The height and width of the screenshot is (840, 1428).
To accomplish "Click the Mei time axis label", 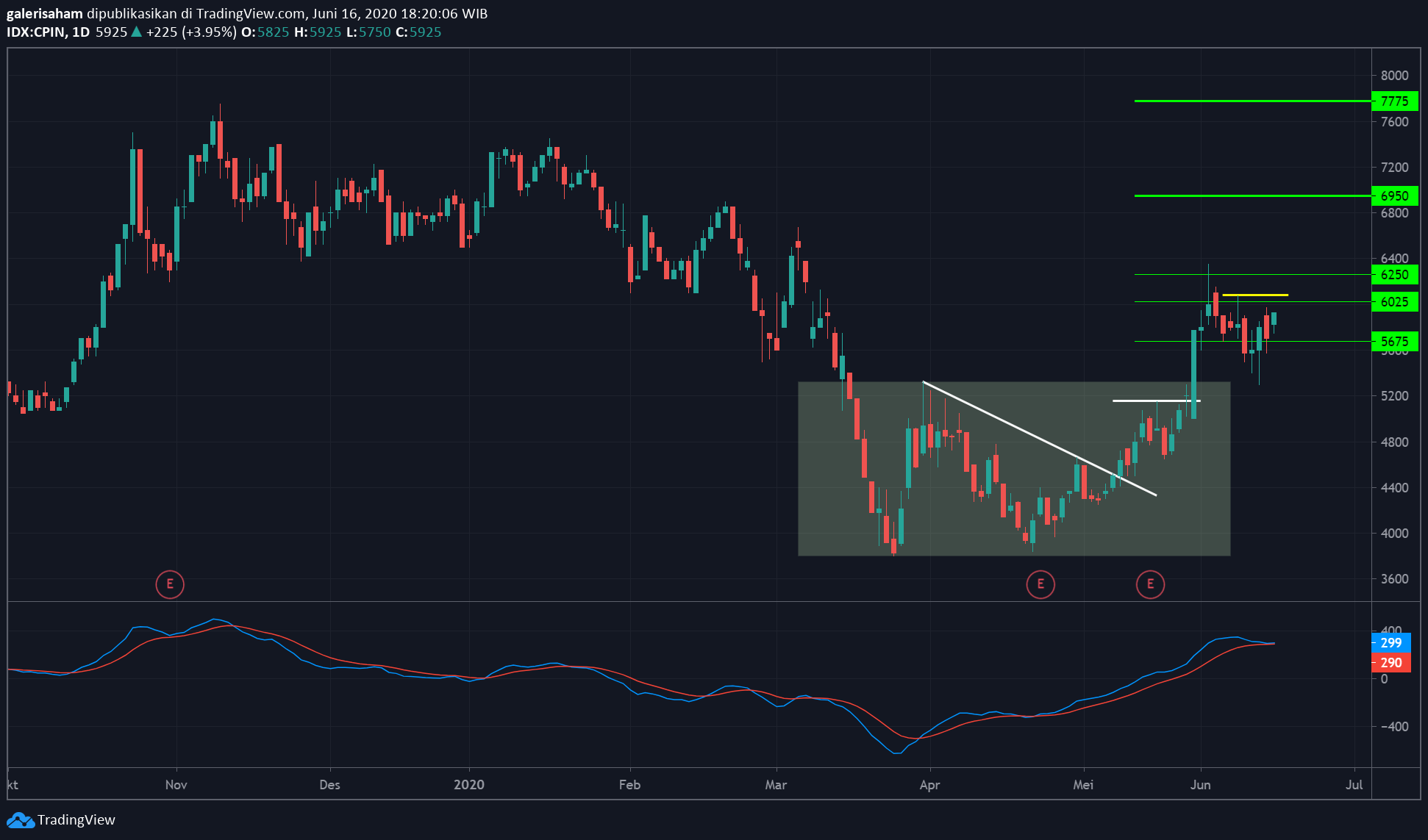I will (1083, 785).
